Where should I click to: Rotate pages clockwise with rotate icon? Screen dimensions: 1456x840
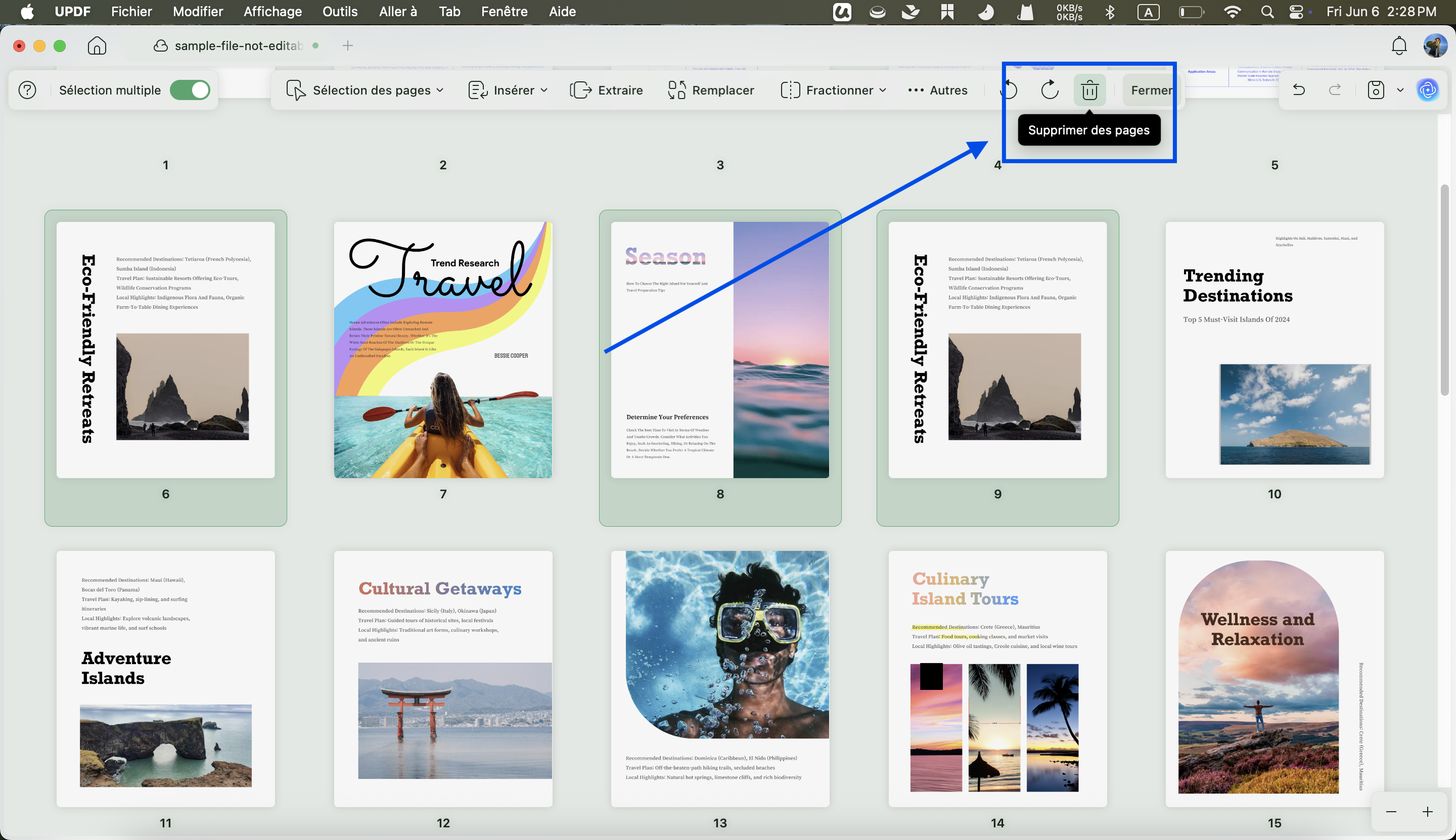click(1050, 90)
